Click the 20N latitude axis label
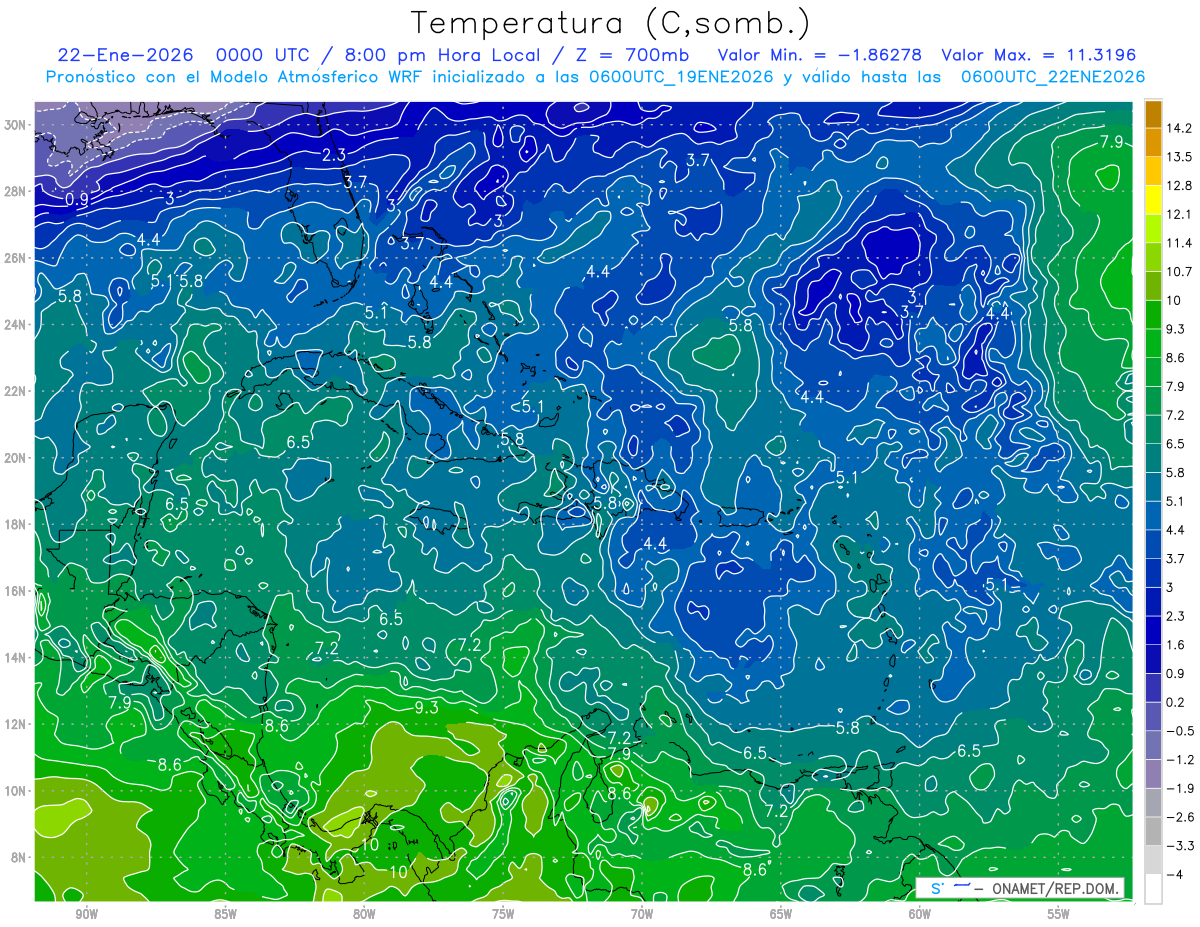 click(x=17, y=458)
